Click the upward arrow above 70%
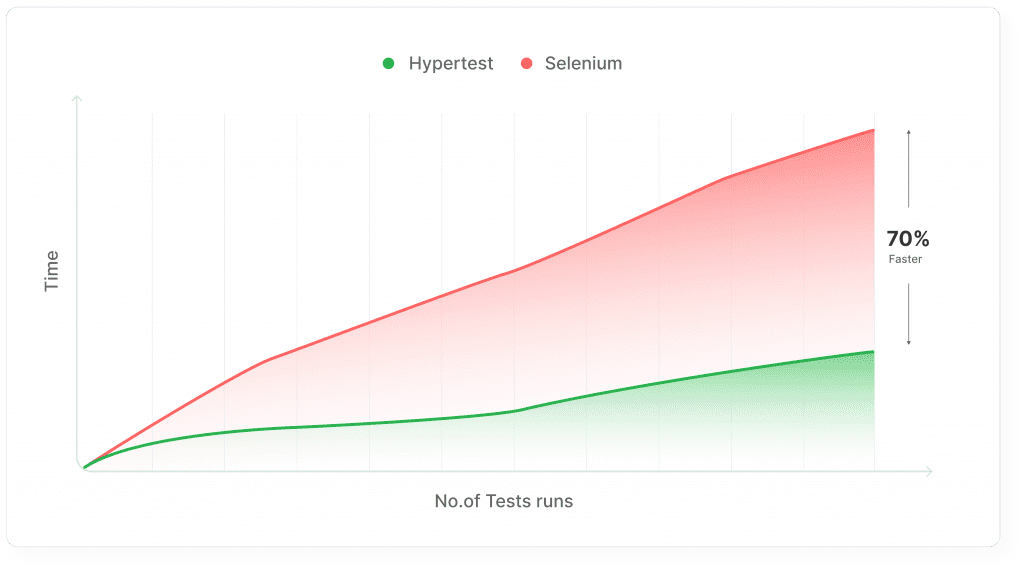The width and height of the screenshot is (1024, 570). coord(908,169)
